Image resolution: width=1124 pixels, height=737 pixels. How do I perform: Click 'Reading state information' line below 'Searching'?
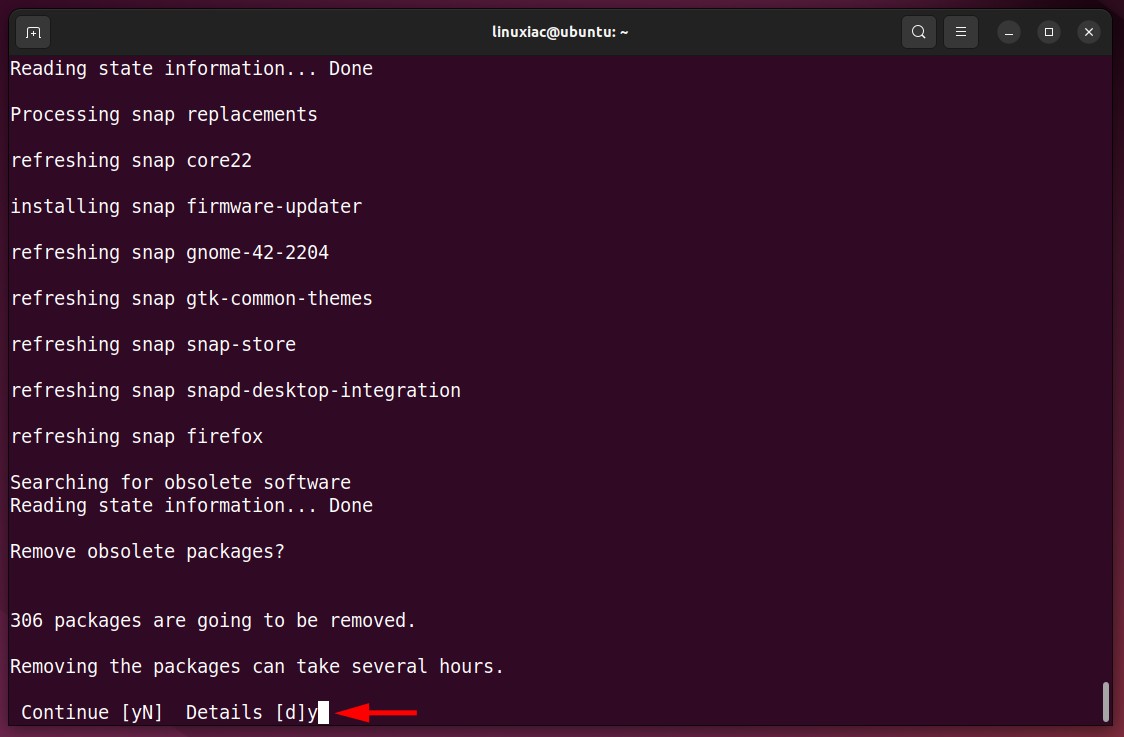click(x=191, y=505)
